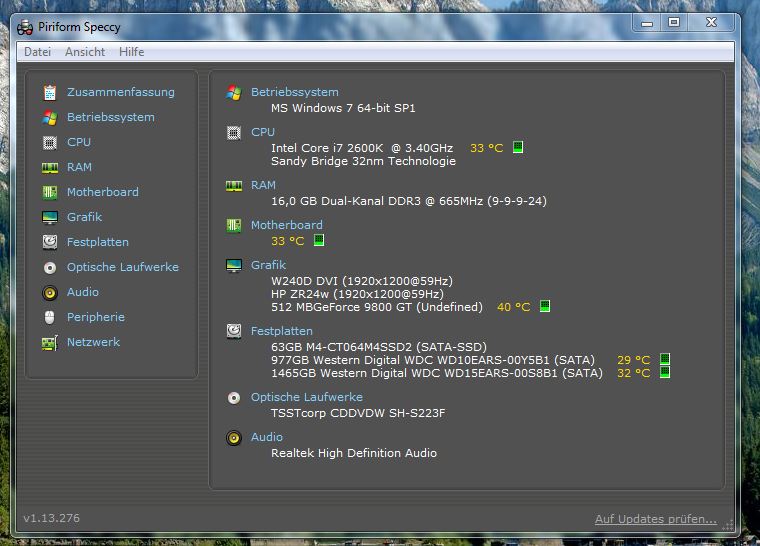Click the drive icon beside Festplatten heading
760x546 pixels.
[234, 331]
